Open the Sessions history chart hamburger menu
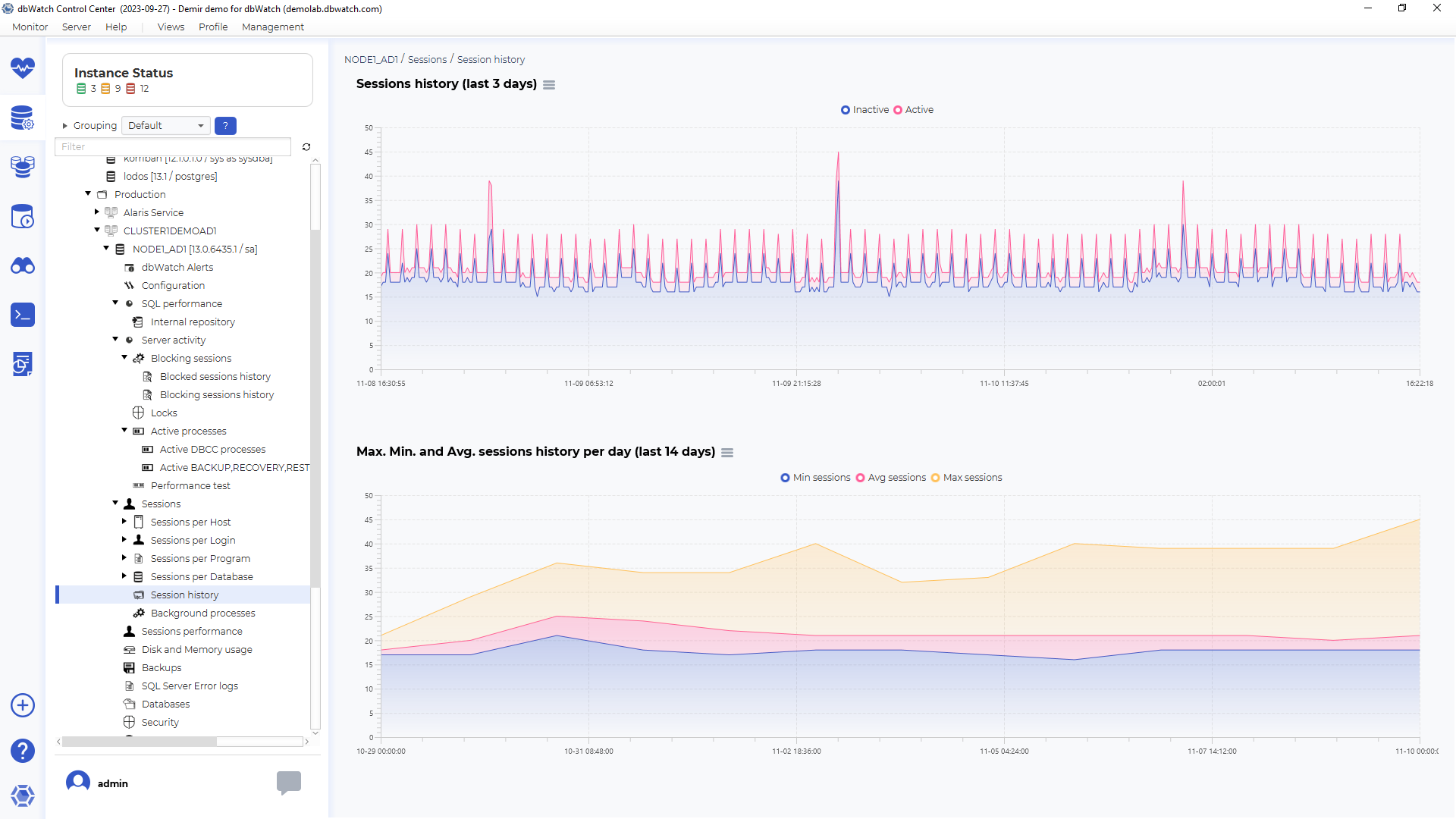 click(x=549, y=85)
